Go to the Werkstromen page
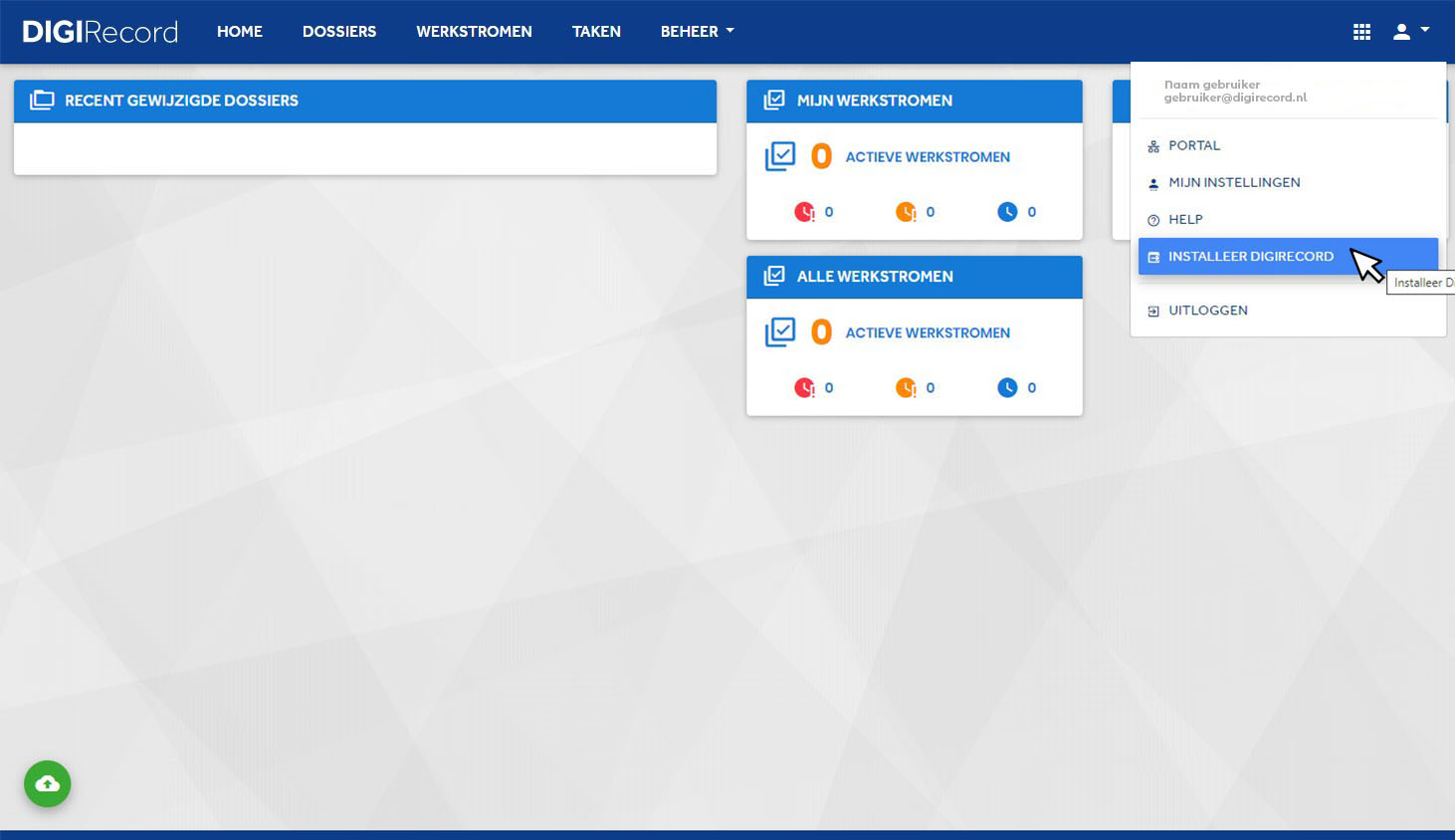The width and height of the screenshot is (1455, 840). coord(474,32)
